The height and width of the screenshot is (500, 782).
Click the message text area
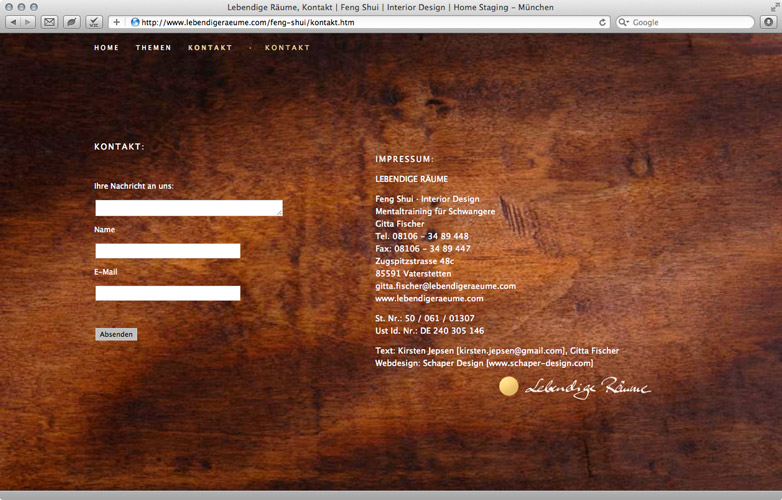(x=189, y=208)
